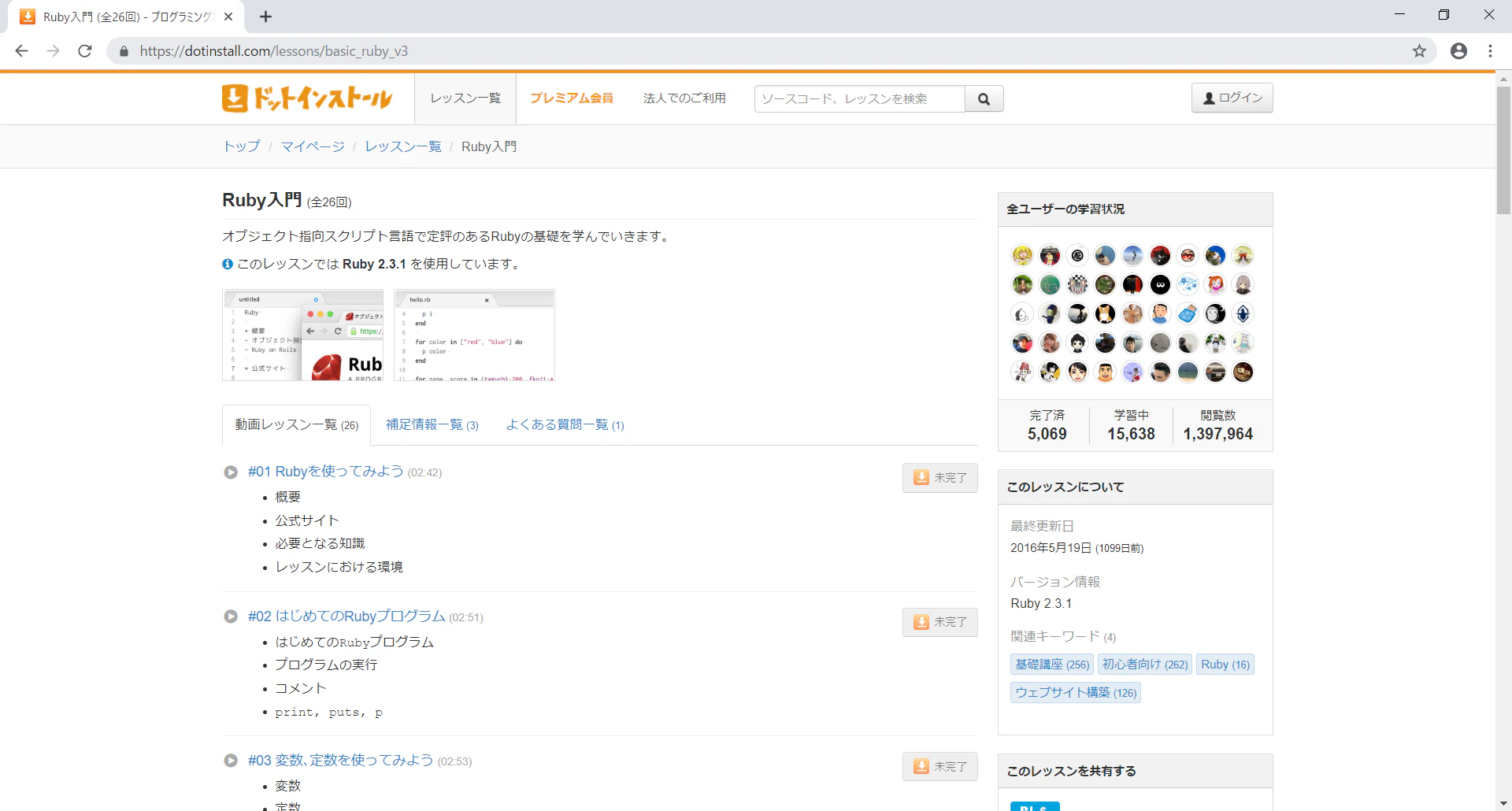Toggle 未完了 status for lesson #02
1512x811 pixels.
tap(939, 621)
